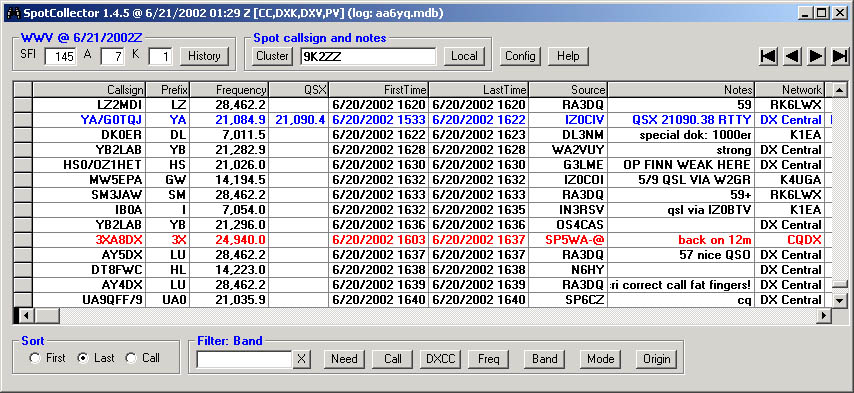Screen dimensions: 854x393
Task: Clear the band filter with X button
Action: (301, 358)
